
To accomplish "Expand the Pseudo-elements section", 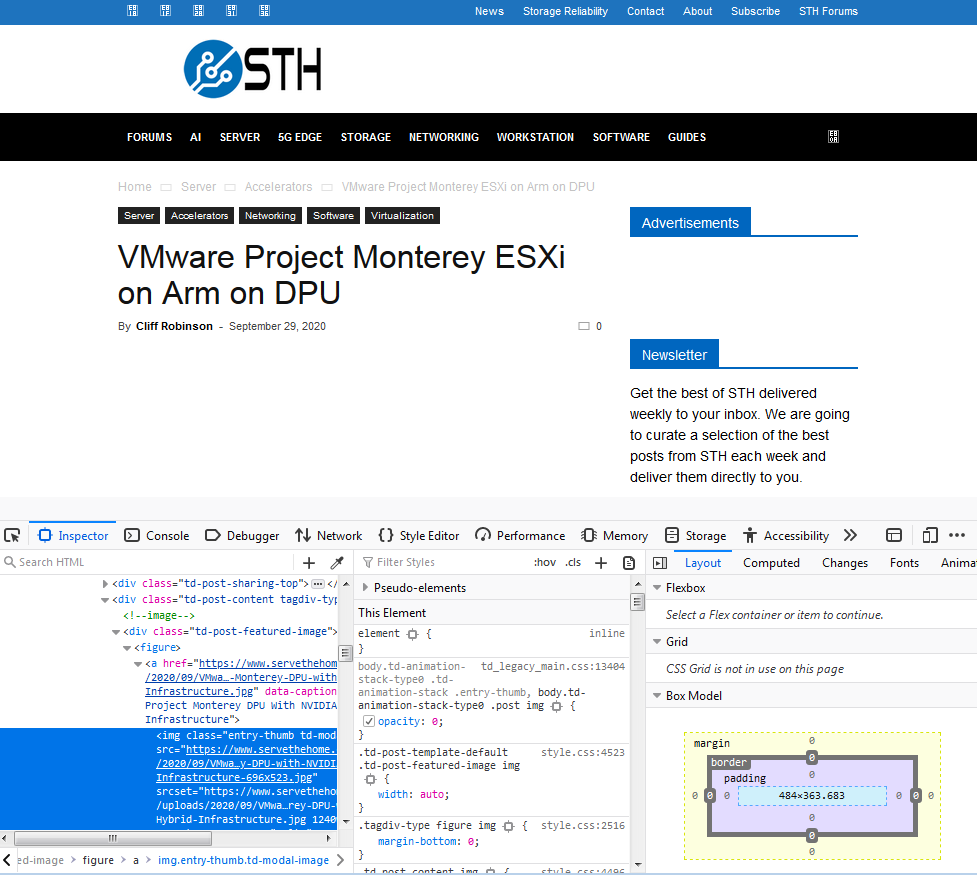I will [x=366, y=588].
